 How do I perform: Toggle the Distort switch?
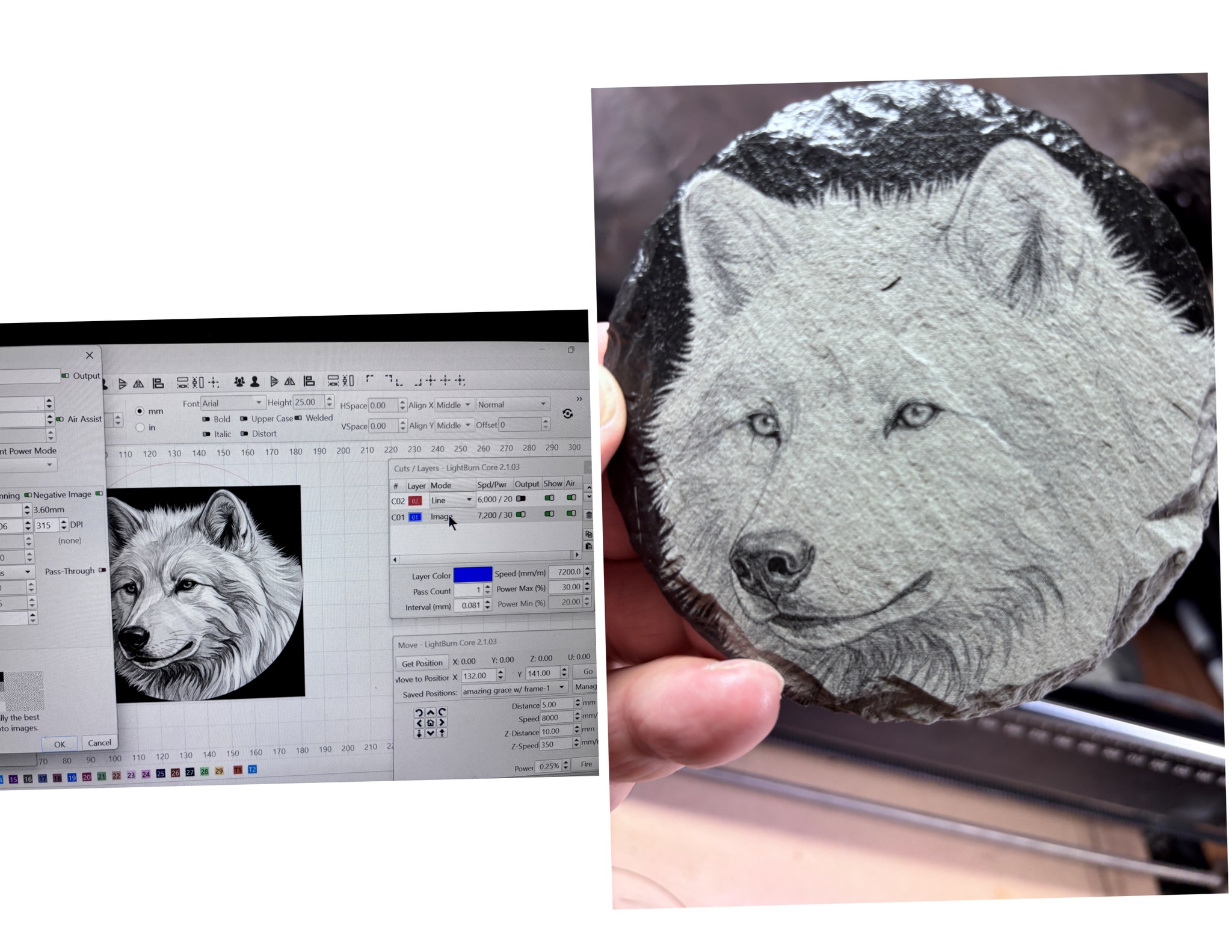(x=244, y=434)
